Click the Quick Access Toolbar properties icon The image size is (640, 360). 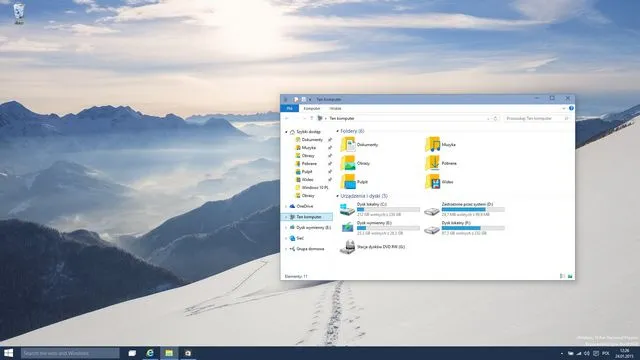[x=296, y=99]
